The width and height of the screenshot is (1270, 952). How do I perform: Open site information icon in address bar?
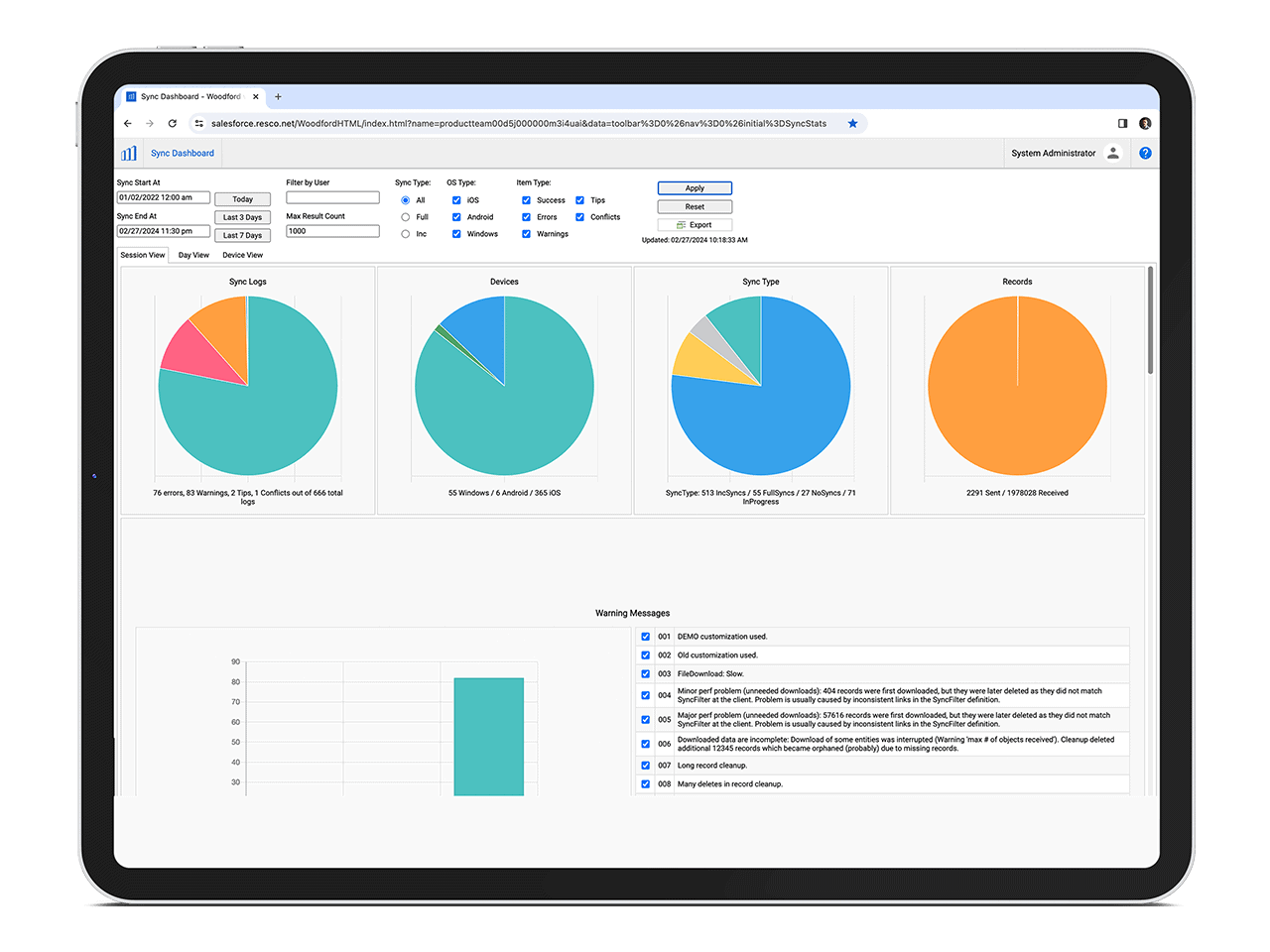coord(198,124)
